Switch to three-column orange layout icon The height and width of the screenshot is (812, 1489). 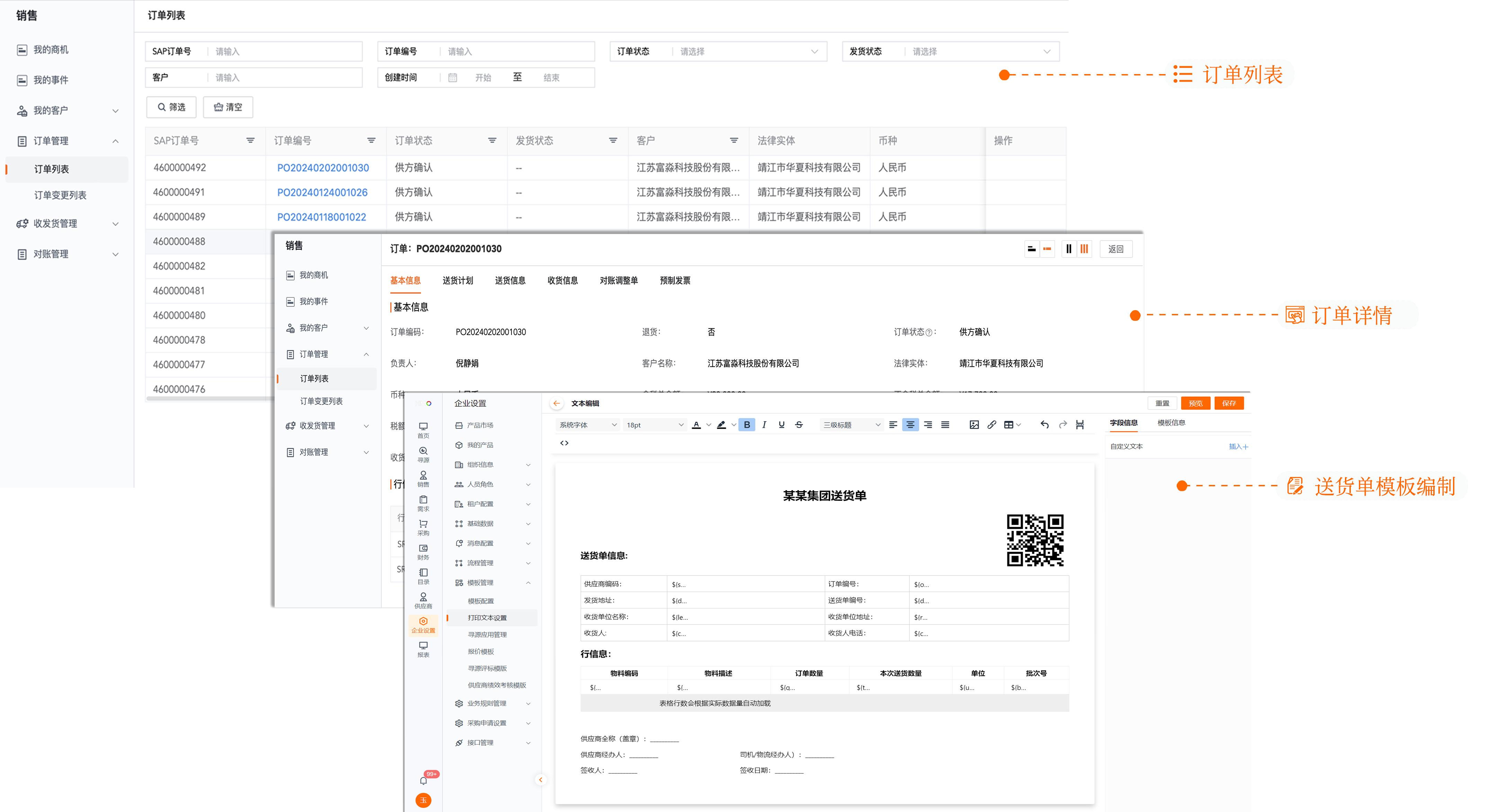coord(1085,249)
